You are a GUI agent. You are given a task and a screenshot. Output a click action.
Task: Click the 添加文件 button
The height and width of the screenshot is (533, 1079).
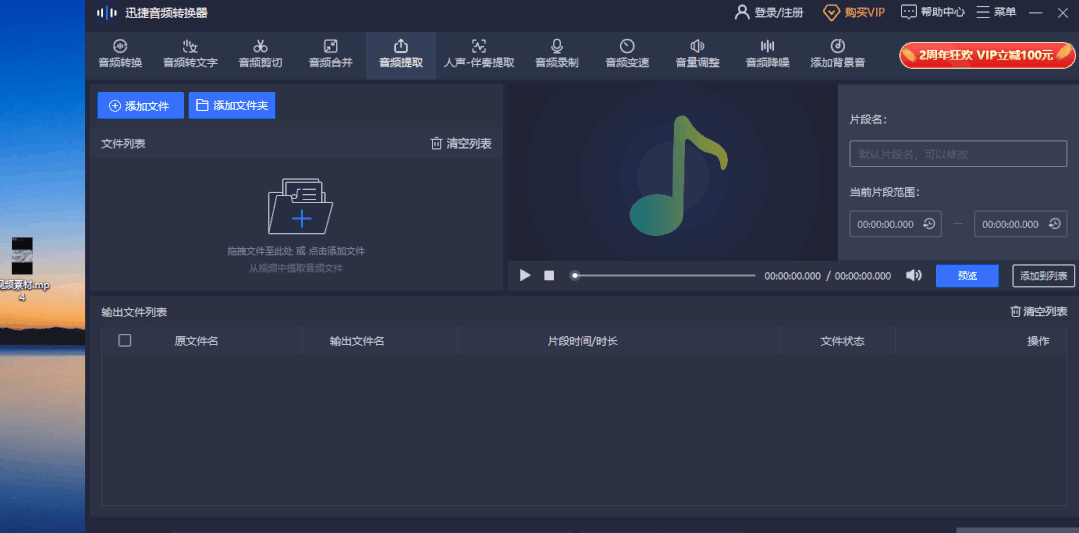coord(140,105)
